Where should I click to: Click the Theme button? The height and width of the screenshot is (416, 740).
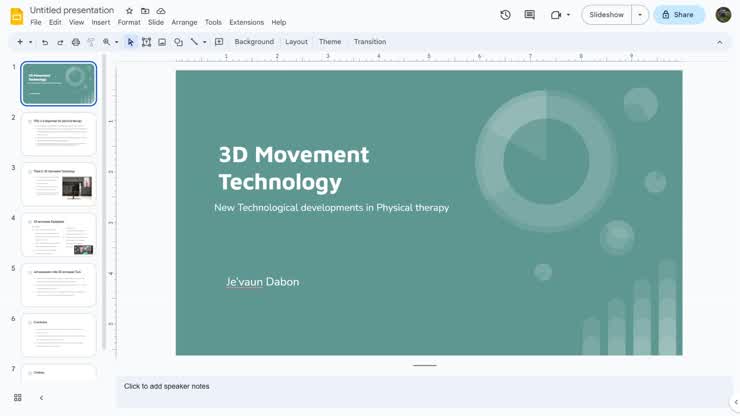330,42
